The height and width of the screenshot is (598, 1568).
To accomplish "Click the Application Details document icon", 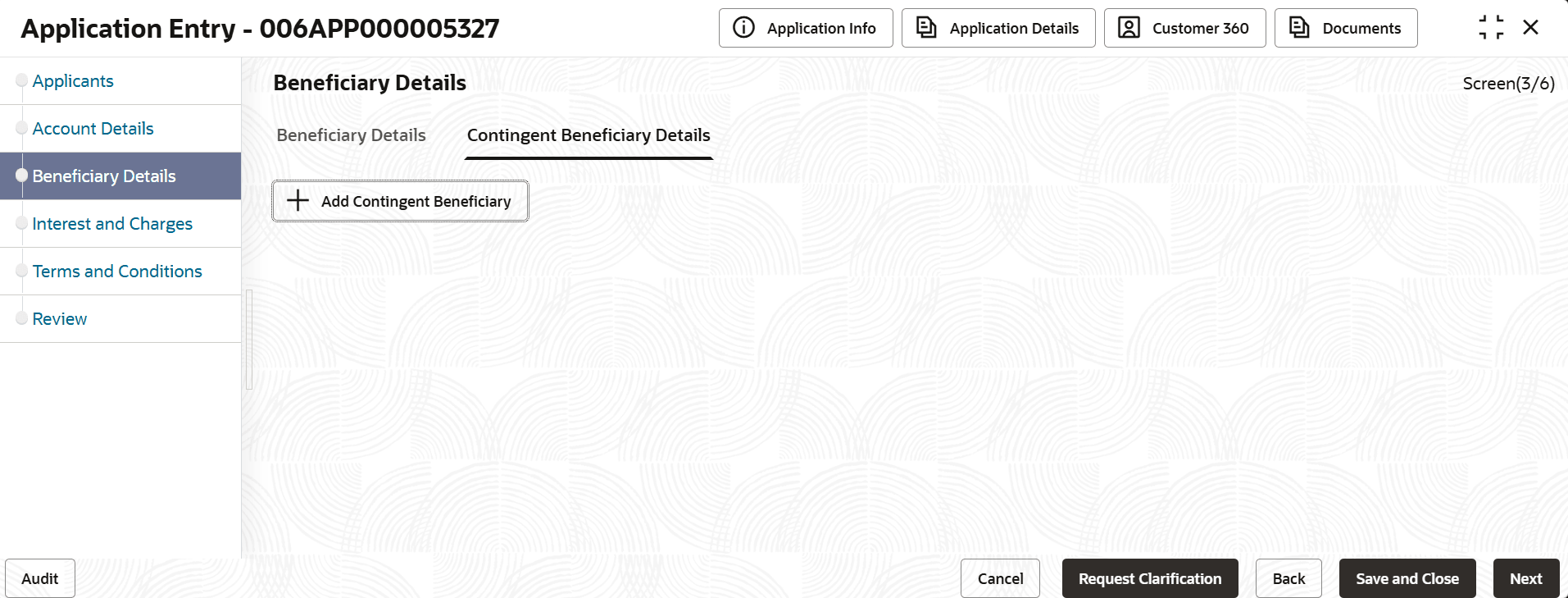I will pyautogui.click(x=926, y=28).
